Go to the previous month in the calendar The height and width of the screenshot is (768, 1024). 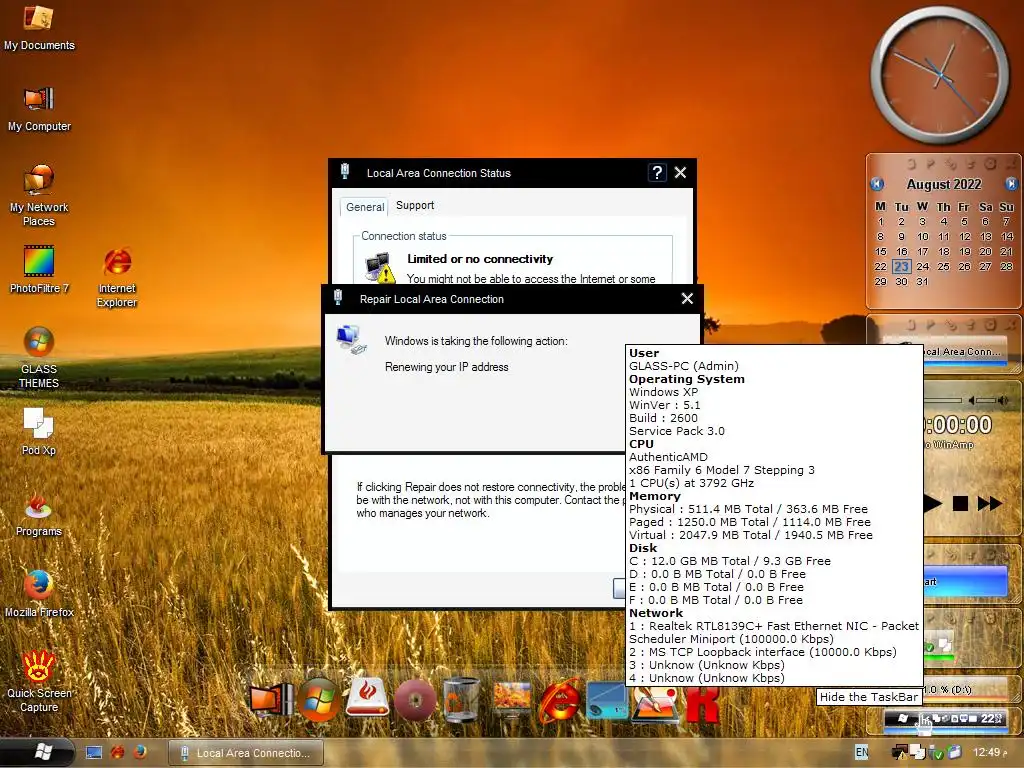[x=877, y=184]
